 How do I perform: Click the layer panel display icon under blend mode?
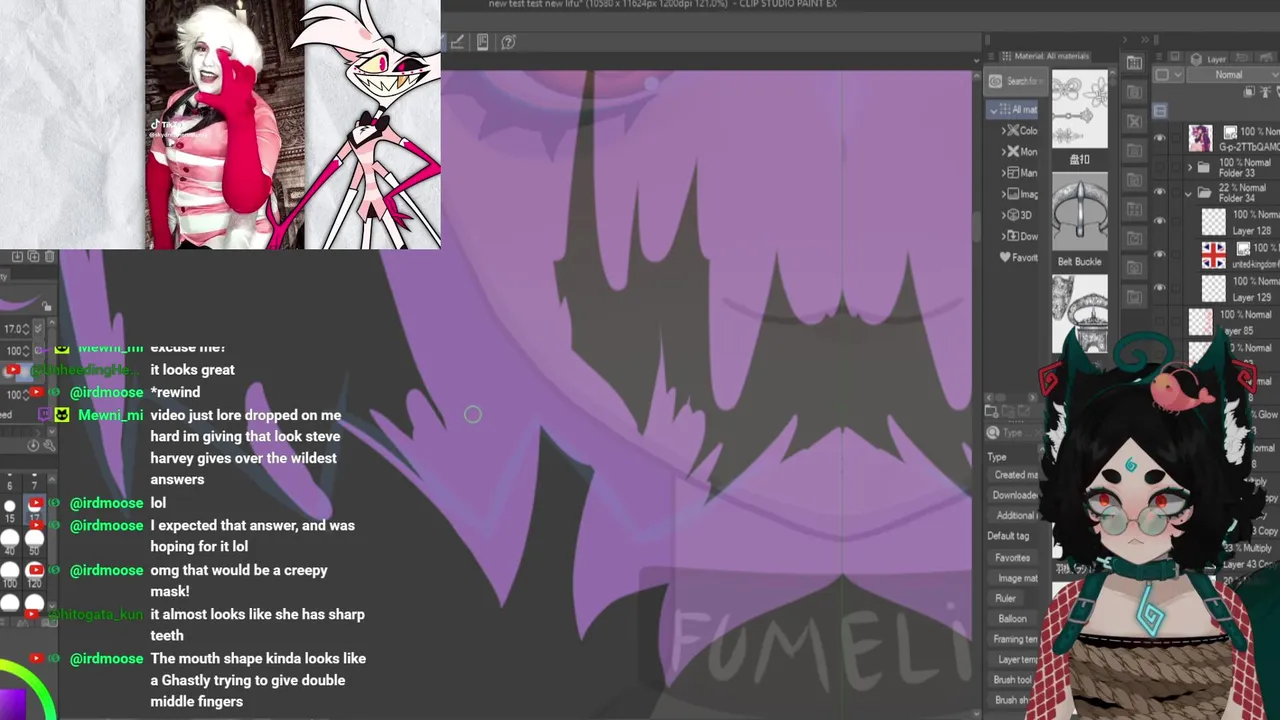click(1159, 110)
